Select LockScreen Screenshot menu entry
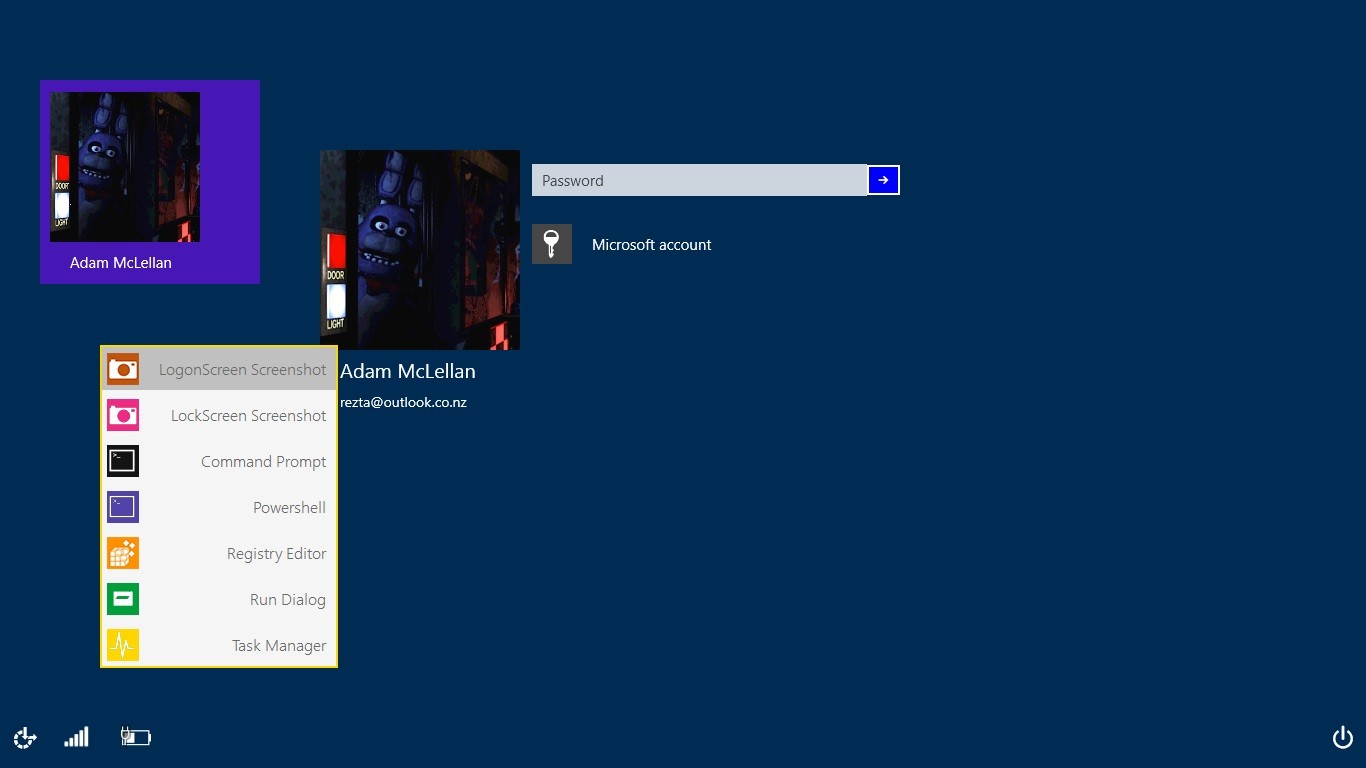Image resolution: width=1366 pixels, height=768 pixels. [x=219, y=415]
